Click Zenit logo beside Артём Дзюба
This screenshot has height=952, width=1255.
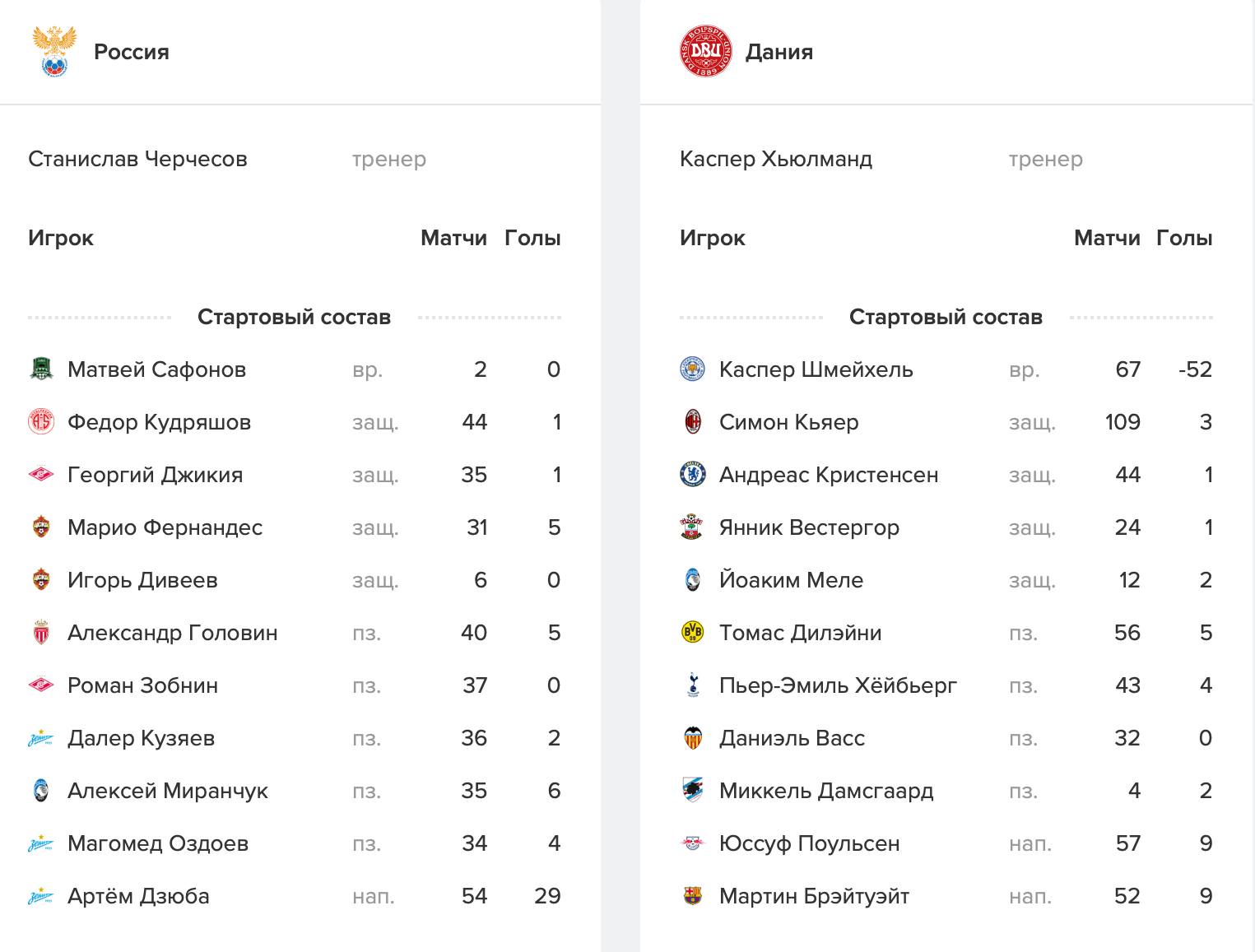(41, 895)
